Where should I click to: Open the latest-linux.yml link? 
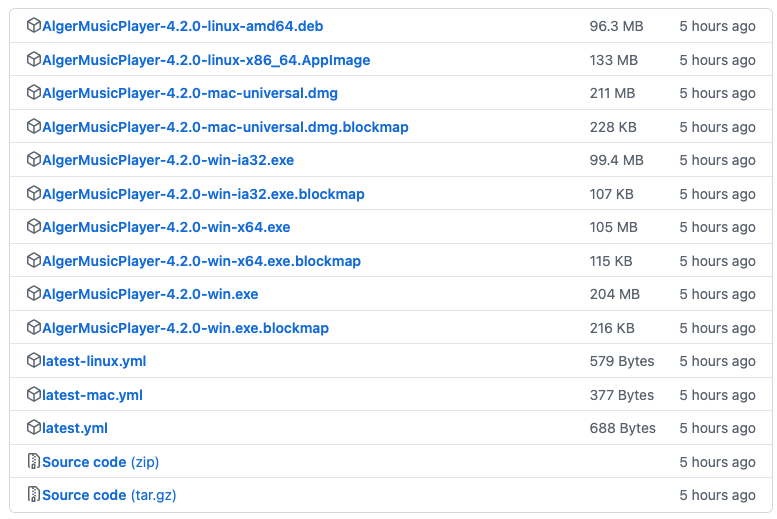pyautogui.click(x=94, y=361)
